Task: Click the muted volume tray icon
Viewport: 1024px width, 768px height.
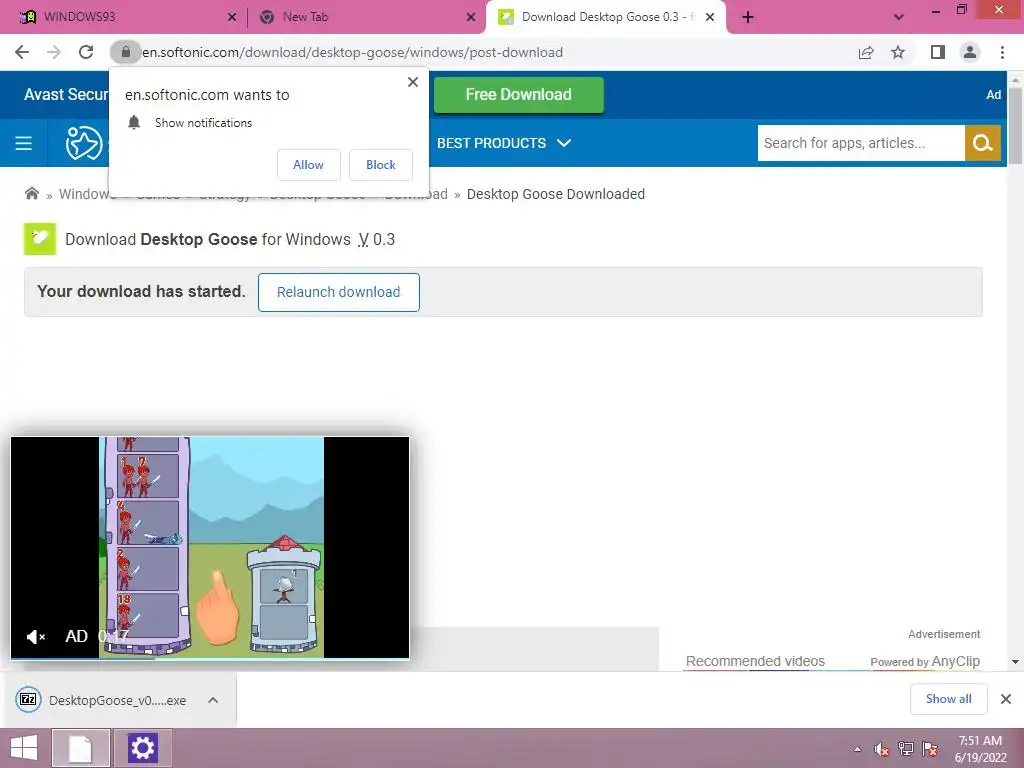Action: pyautogui.click(x=881, y=749)
